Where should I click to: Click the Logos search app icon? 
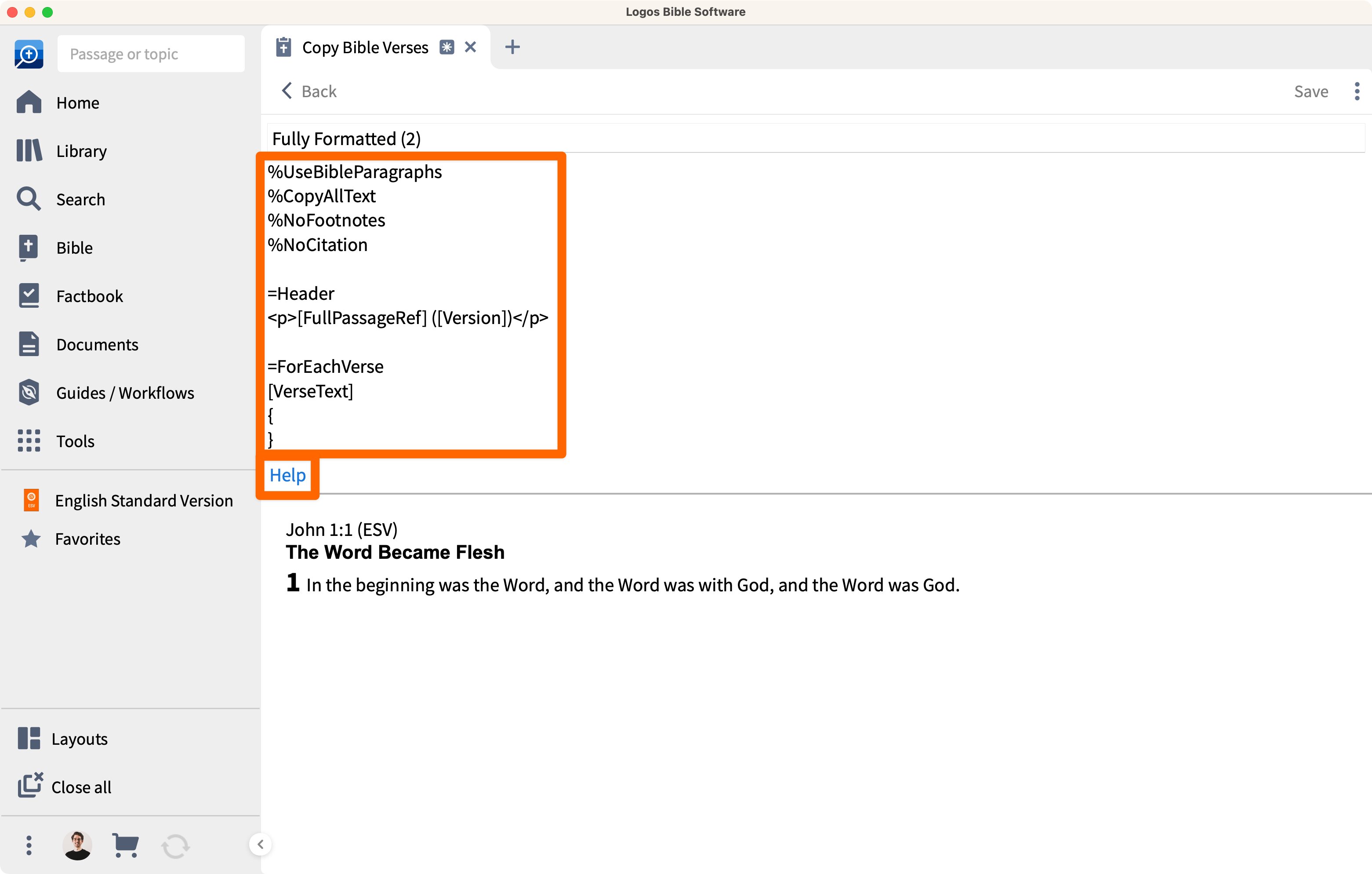(x=29, y=54)
